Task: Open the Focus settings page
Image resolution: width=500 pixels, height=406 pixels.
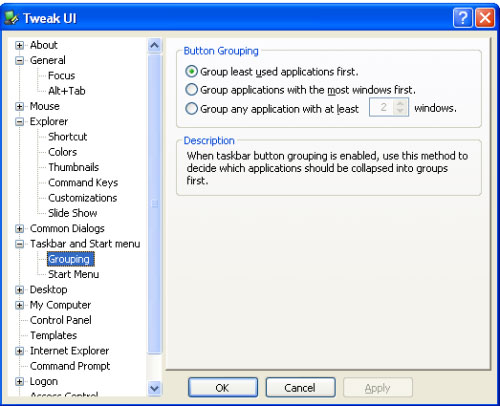Action: [x=62, y=76]
